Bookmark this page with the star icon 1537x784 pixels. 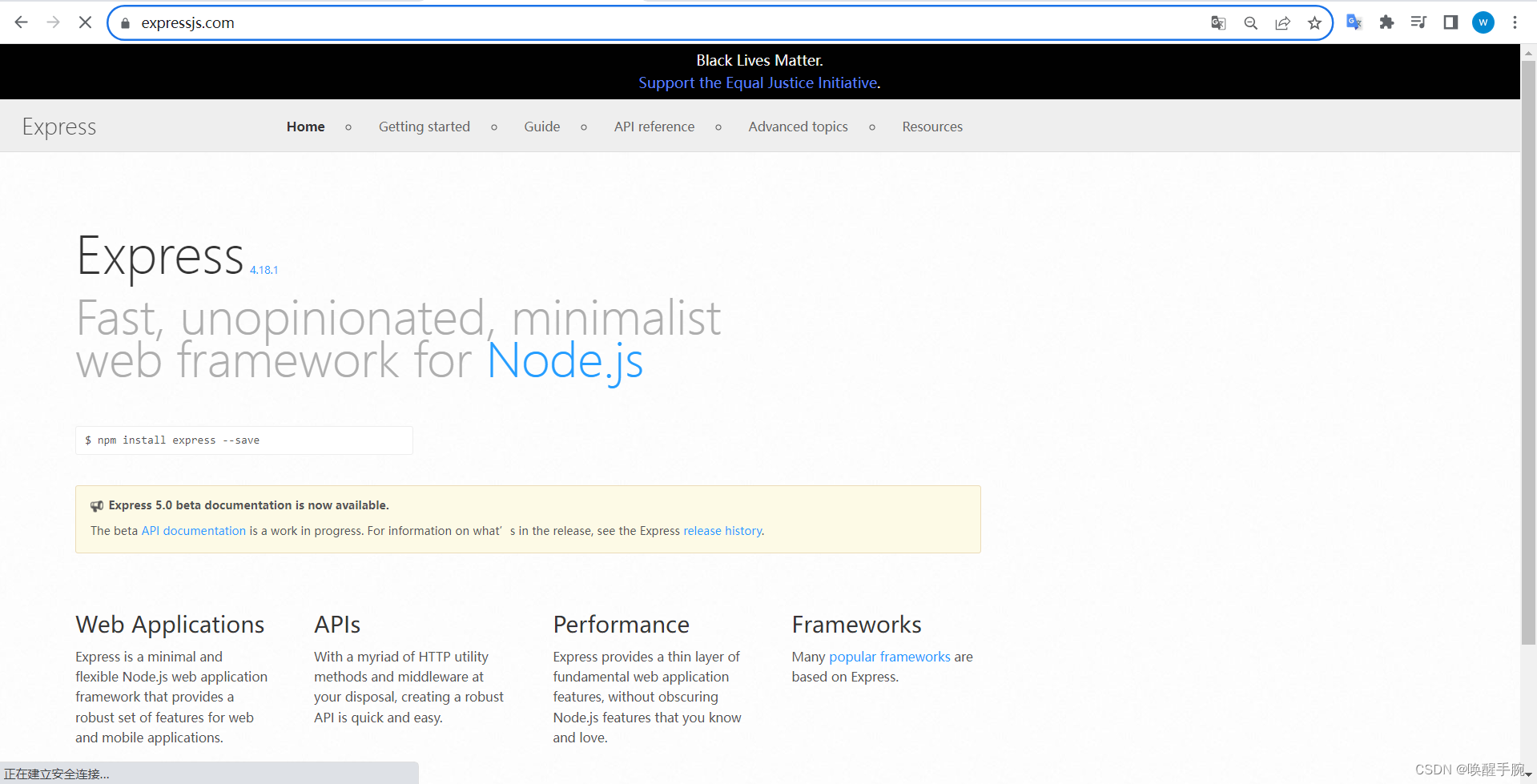click(x=1314, y=23)
